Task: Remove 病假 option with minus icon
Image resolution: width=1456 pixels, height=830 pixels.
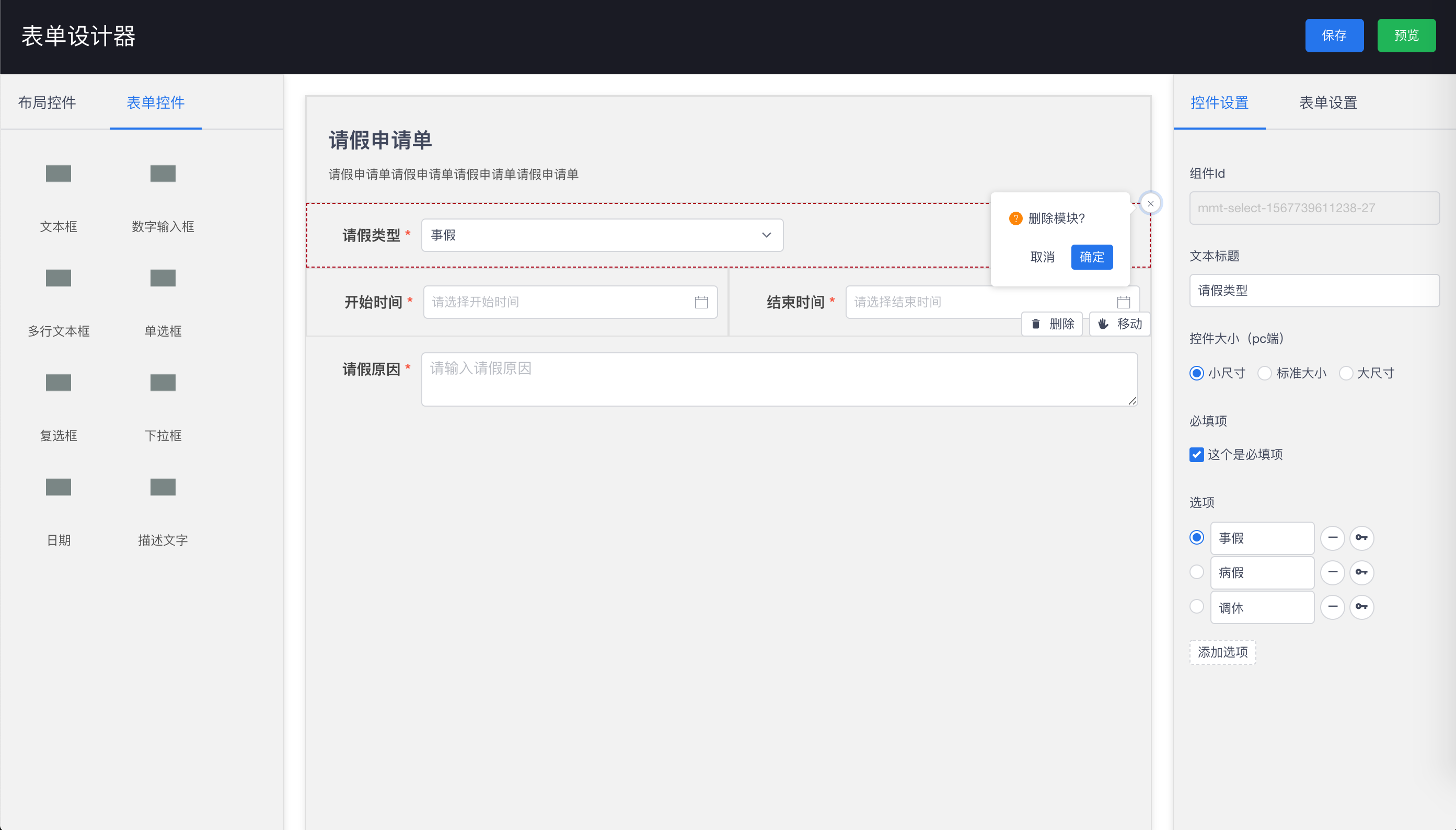Action: 1332,572
